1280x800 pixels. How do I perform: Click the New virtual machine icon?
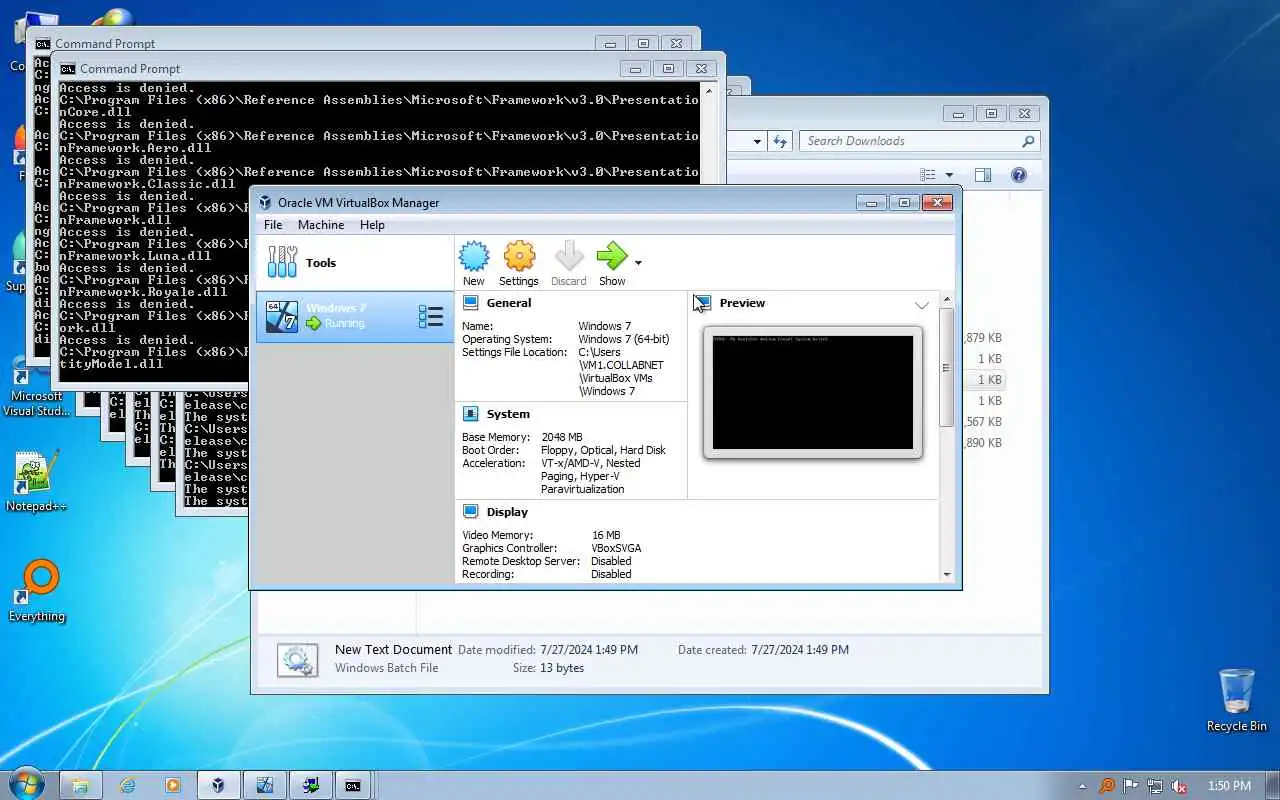pyautogui.click(x=474, y=257)
